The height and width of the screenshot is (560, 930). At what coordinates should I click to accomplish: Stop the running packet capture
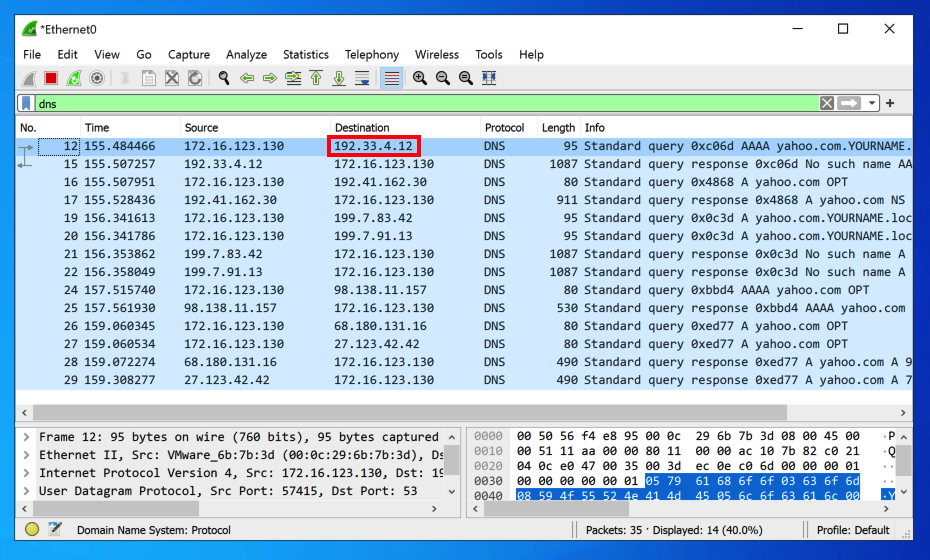pos(51,78)
